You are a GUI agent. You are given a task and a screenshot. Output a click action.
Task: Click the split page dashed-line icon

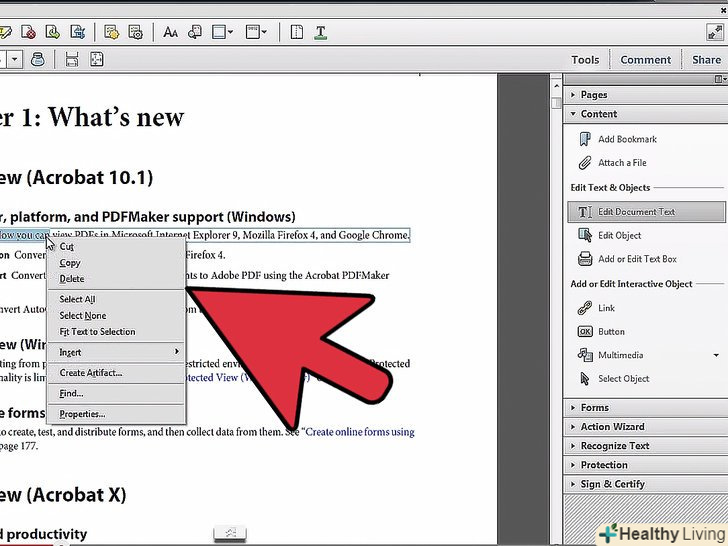tap(297, 32)
